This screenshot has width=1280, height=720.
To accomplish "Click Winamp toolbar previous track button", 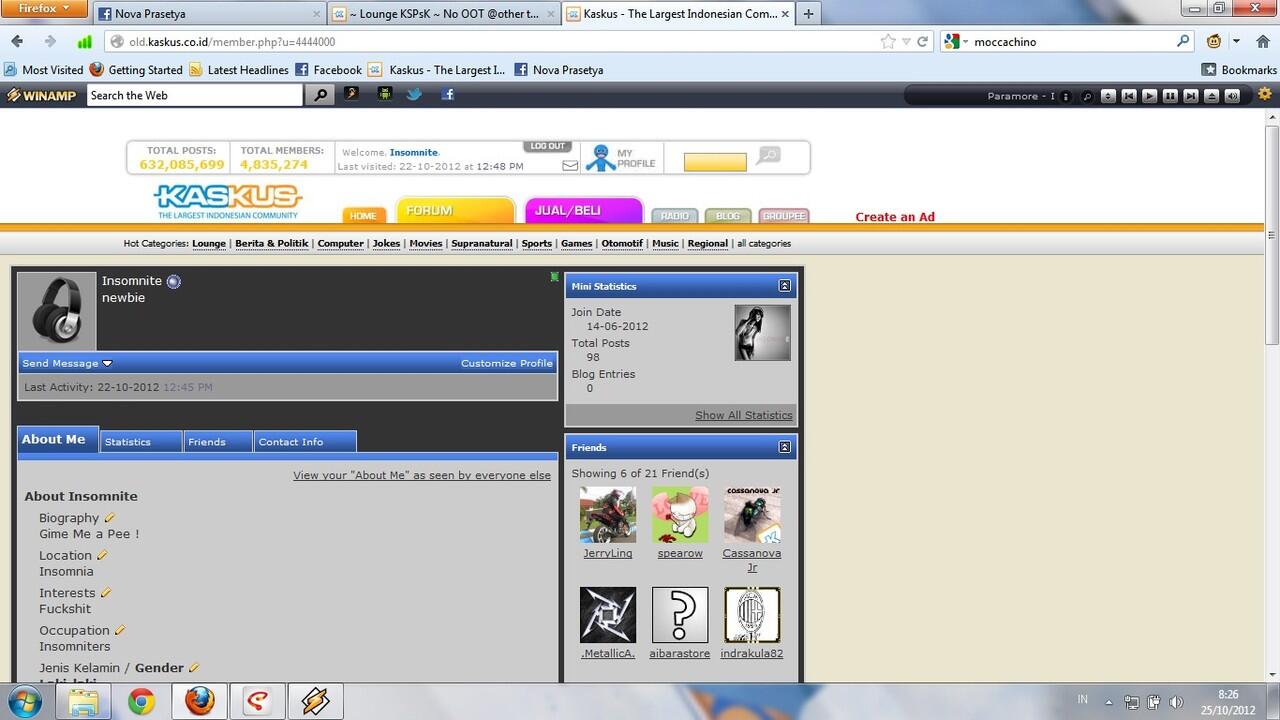I will [x=1129, y=96].
